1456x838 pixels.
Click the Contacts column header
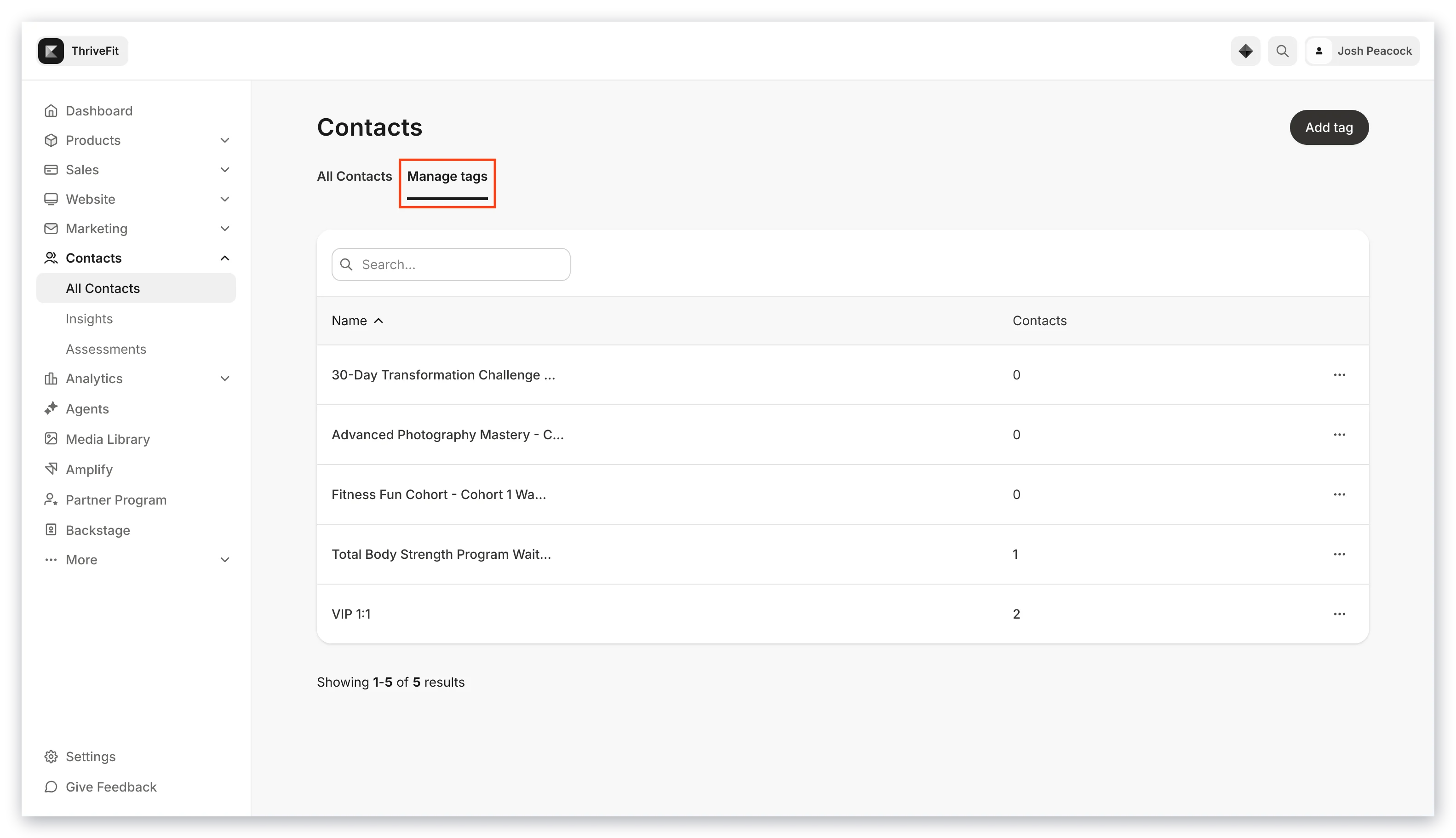(1039, 321)
